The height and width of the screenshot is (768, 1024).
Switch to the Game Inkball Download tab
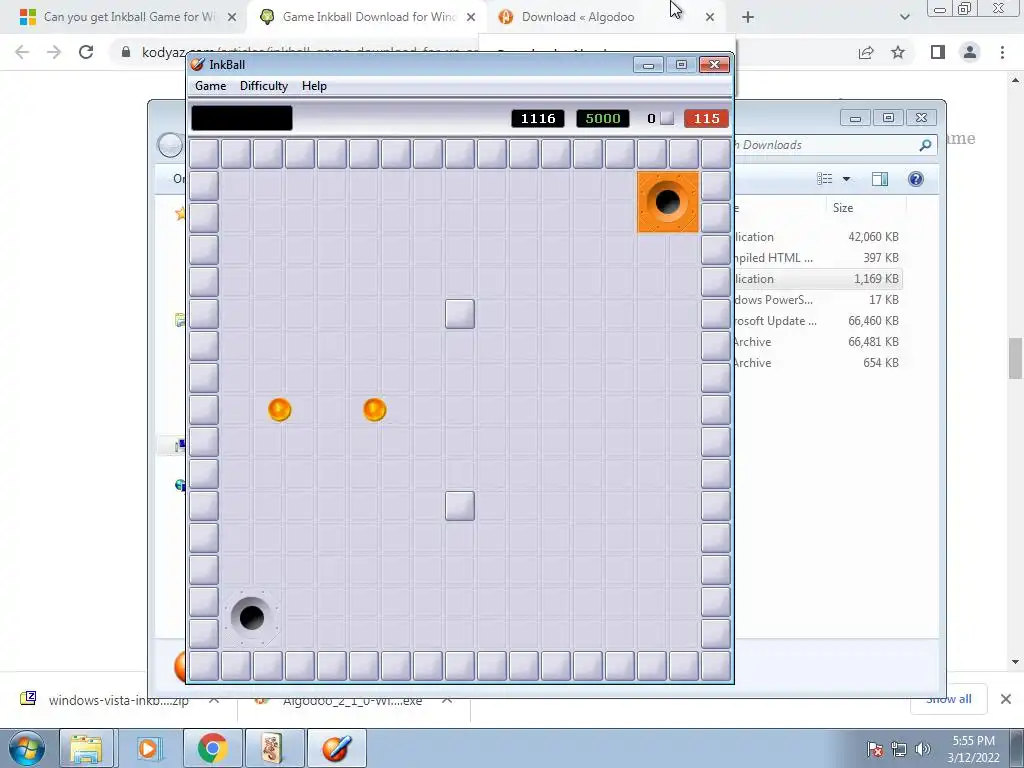pyautogui.click(x=366, y=17)
